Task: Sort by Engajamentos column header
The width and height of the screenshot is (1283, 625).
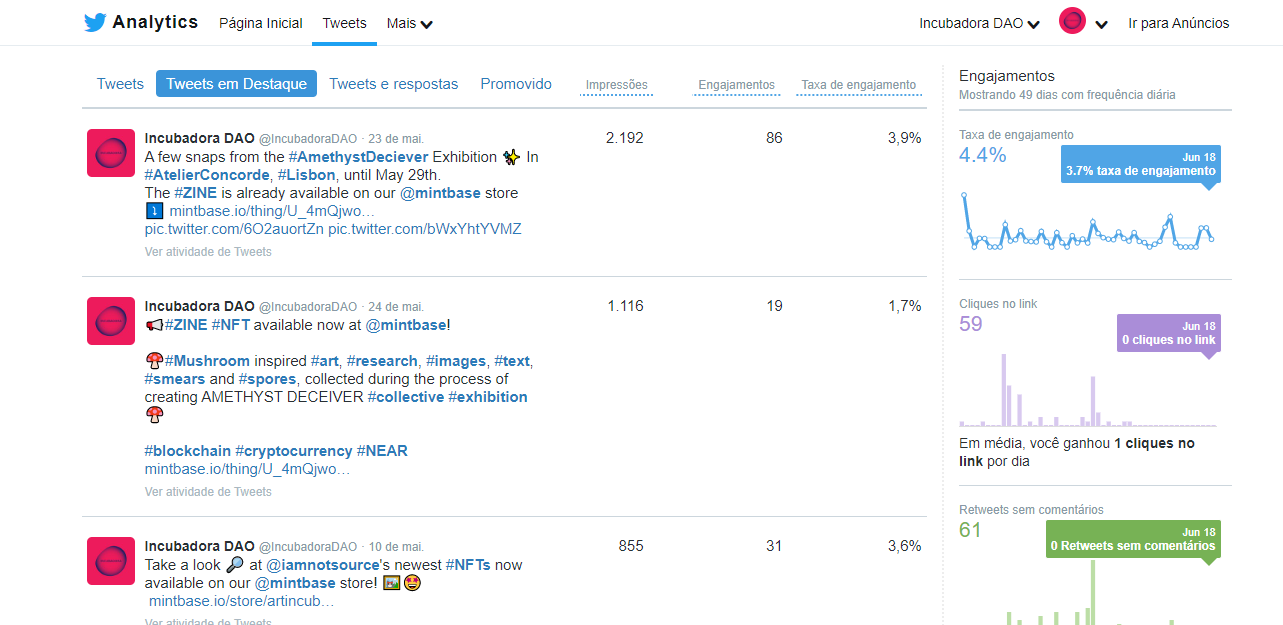Action: (x=736, y=86)
